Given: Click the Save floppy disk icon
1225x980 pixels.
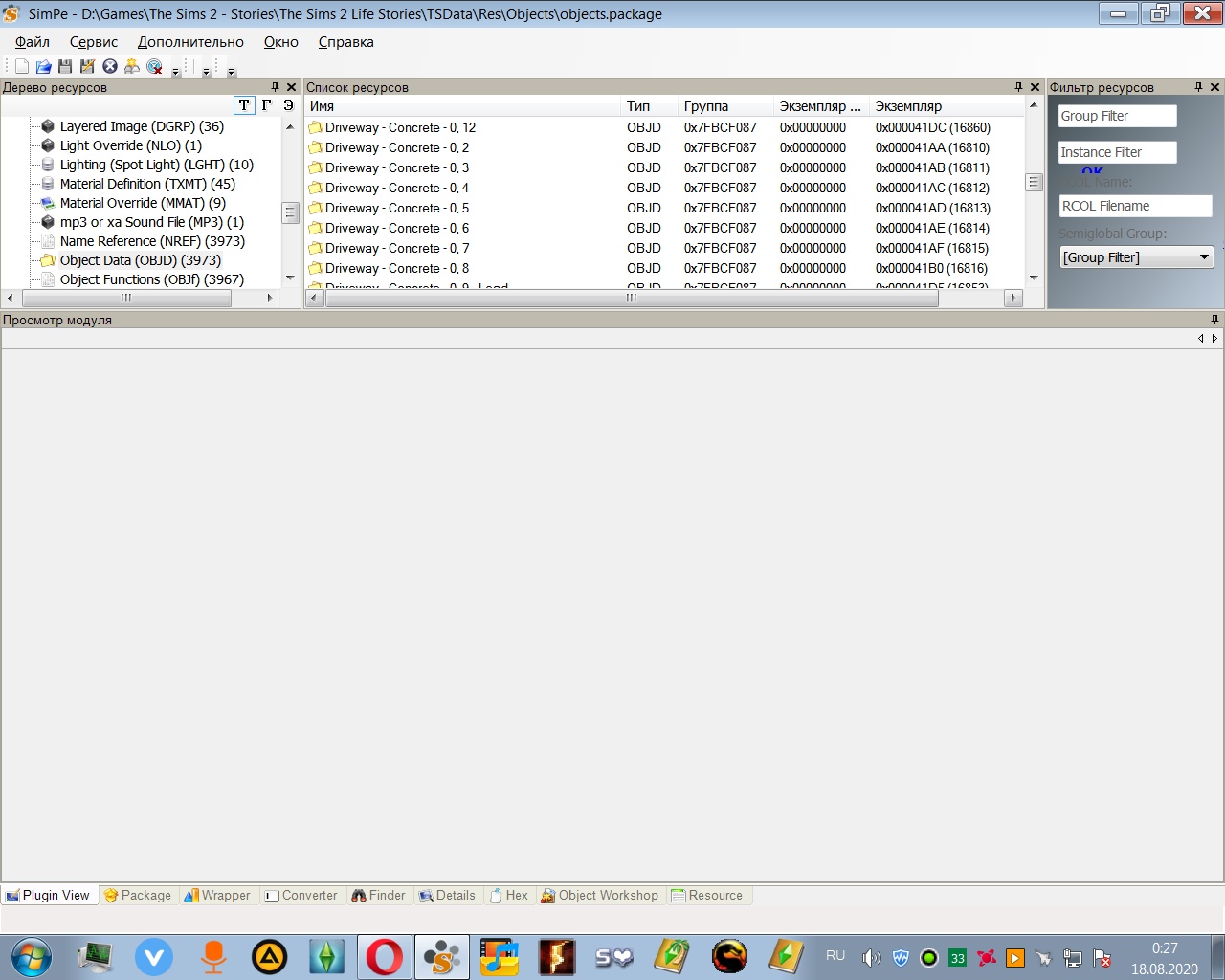Looking at the screenshot, I should click(65, 66).
